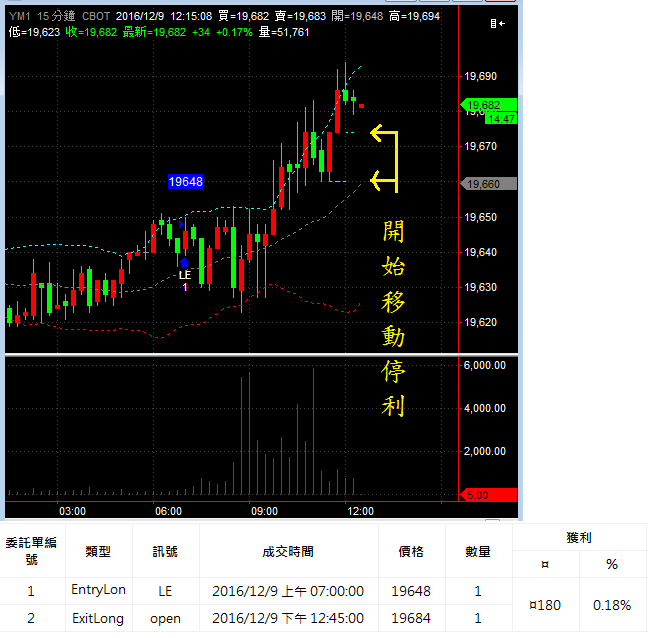The width and height of the screenshot is (649, 638).
Task: Click the red 5.00 volume tag
Action: pos(488,495)
